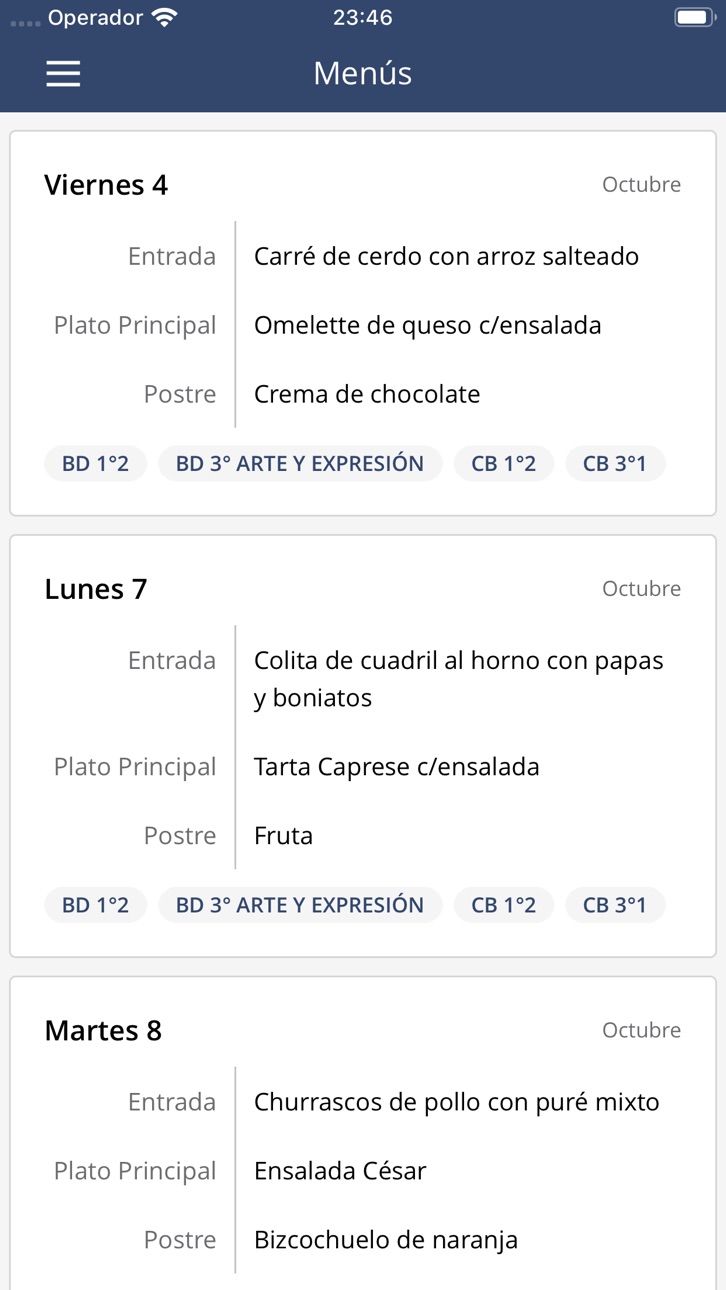Tap the battery indicator icon
The height and width of the screenshot is (1290, 726).
coord(694,17)
